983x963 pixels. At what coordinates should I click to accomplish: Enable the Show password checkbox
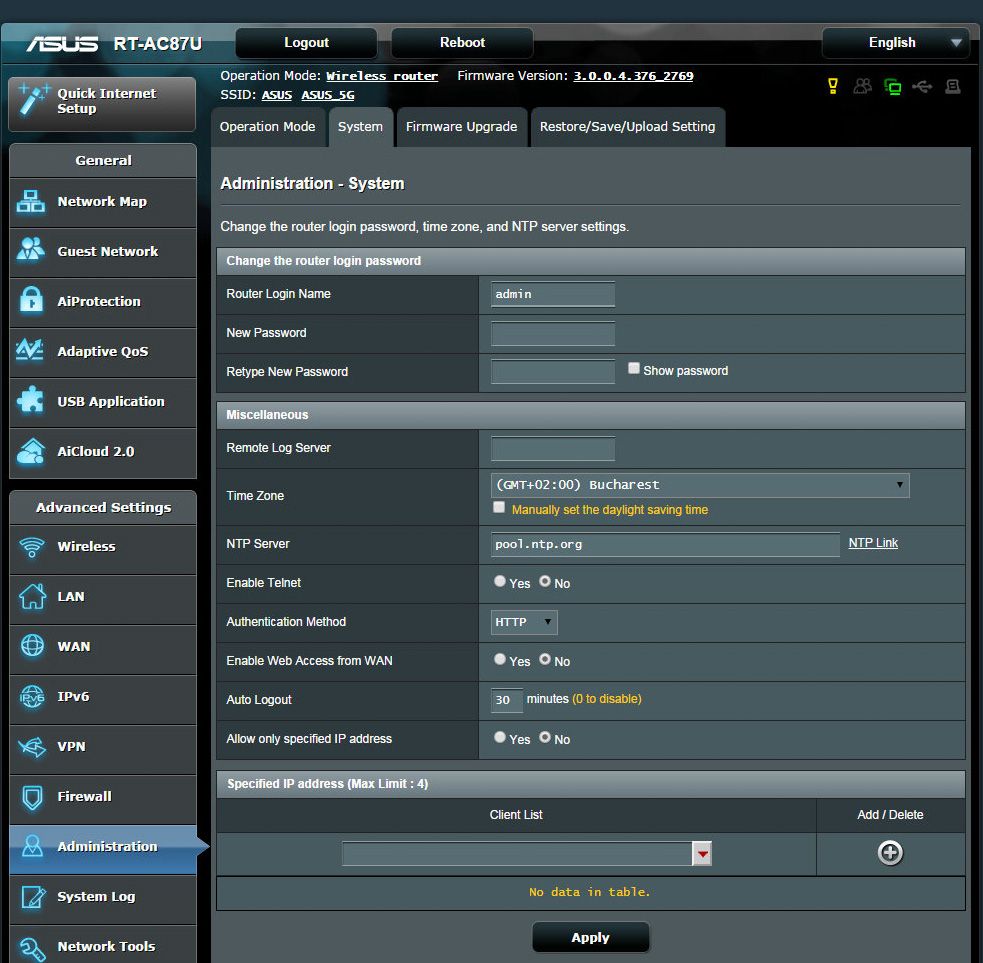click(634, 369)
